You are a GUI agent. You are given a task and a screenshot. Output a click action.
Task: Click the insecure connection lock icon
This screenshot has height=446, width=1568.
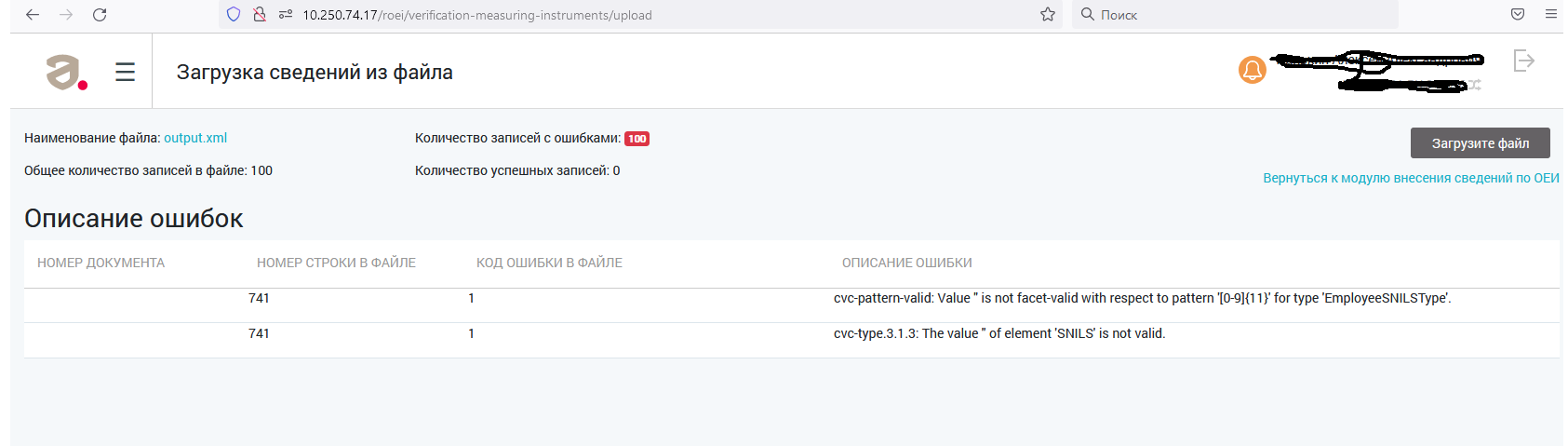point(260,15)
